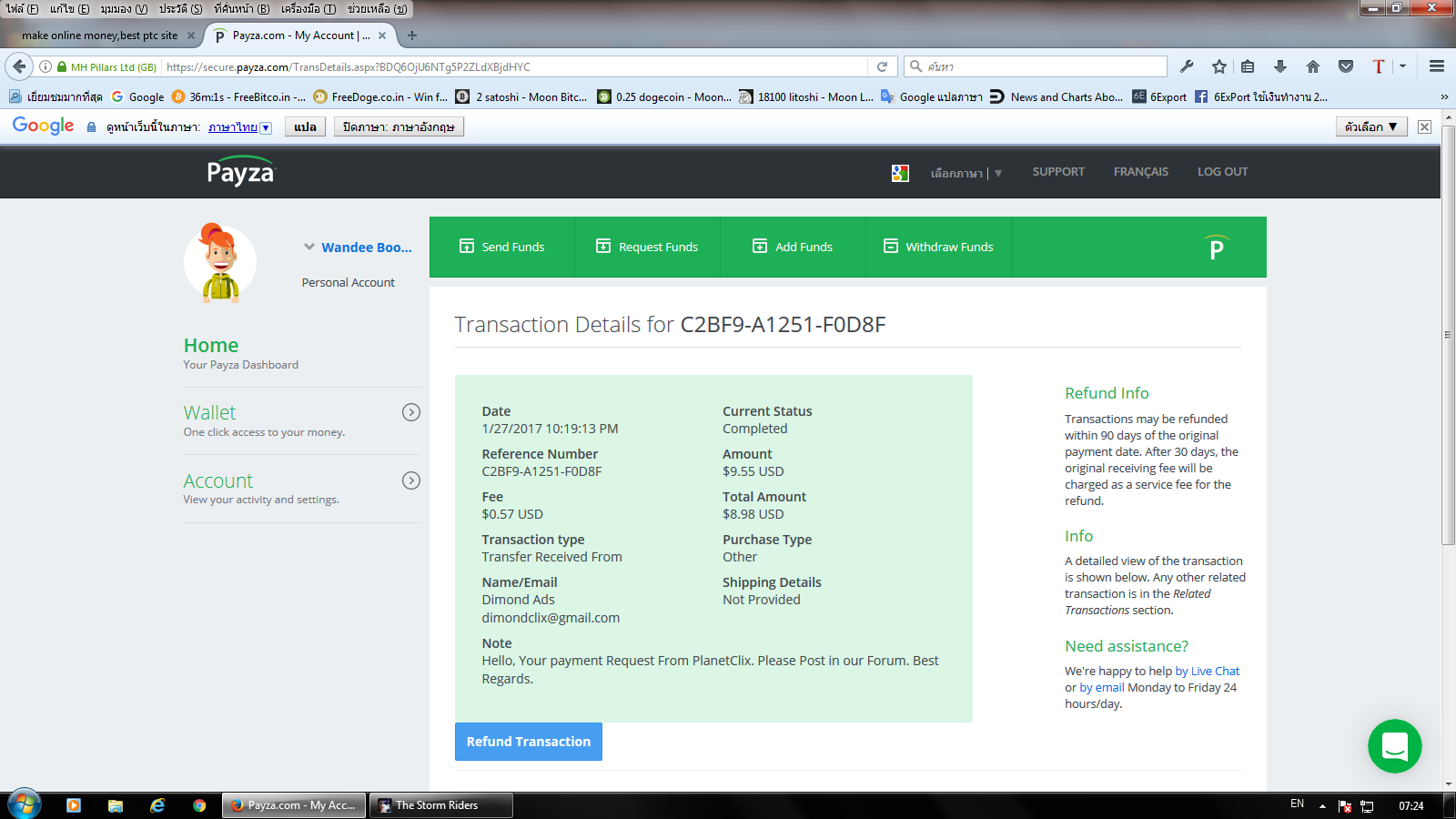1456x819 pixels.
Task: Click the Payza logo in the header
Action: tap(240, 171)
